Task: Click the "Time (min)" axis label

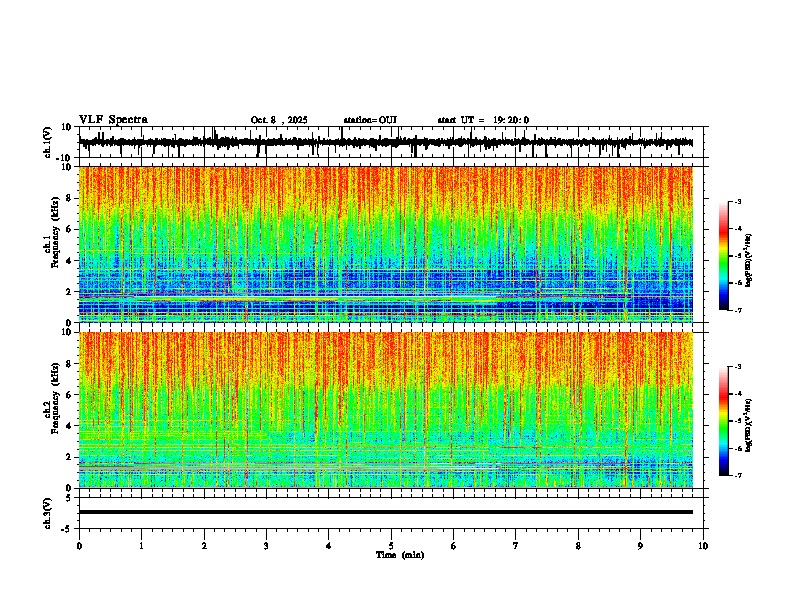Action: point(400,555)
